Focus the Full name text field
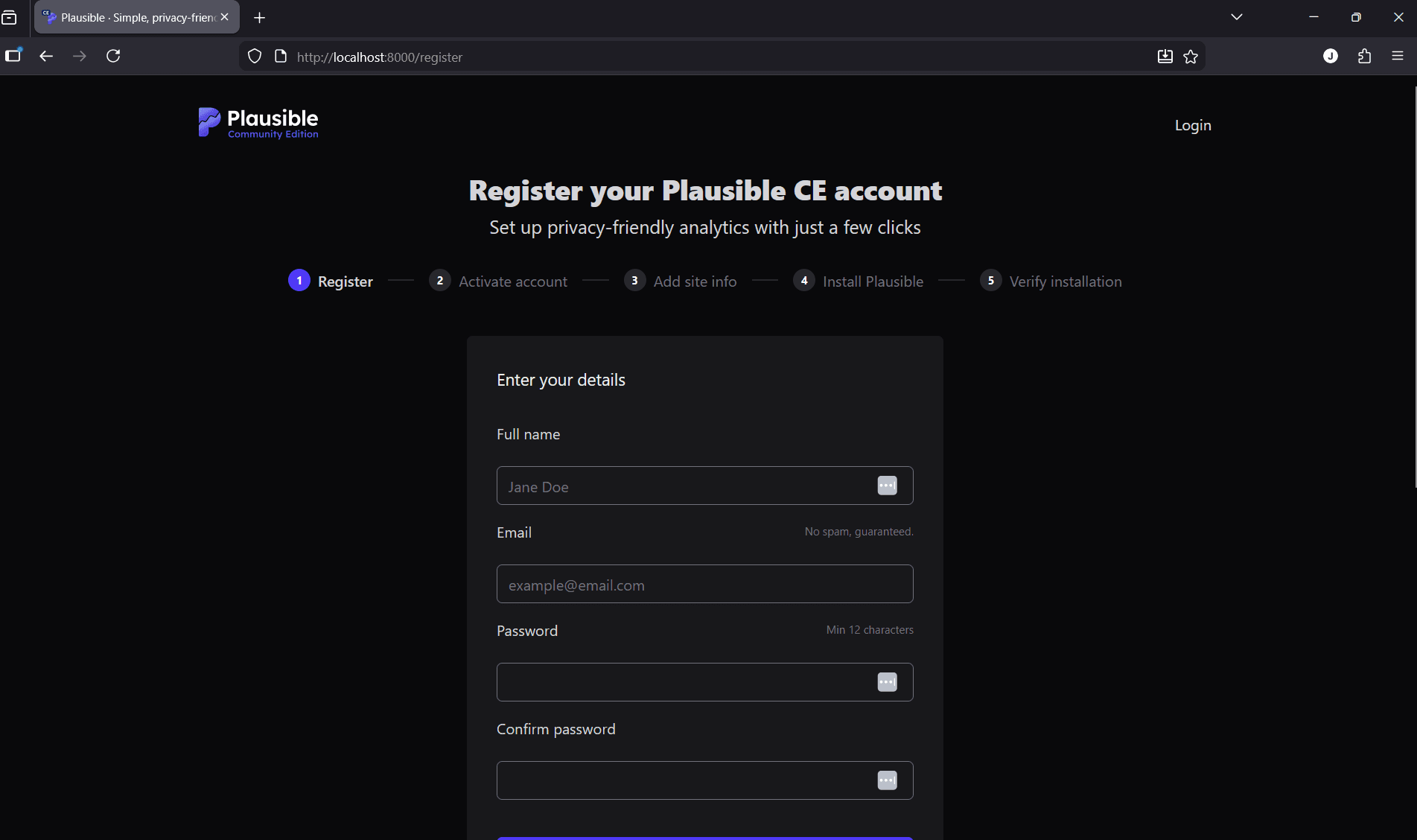Viewport: 1417px width, 840px height. coord(685,486)
